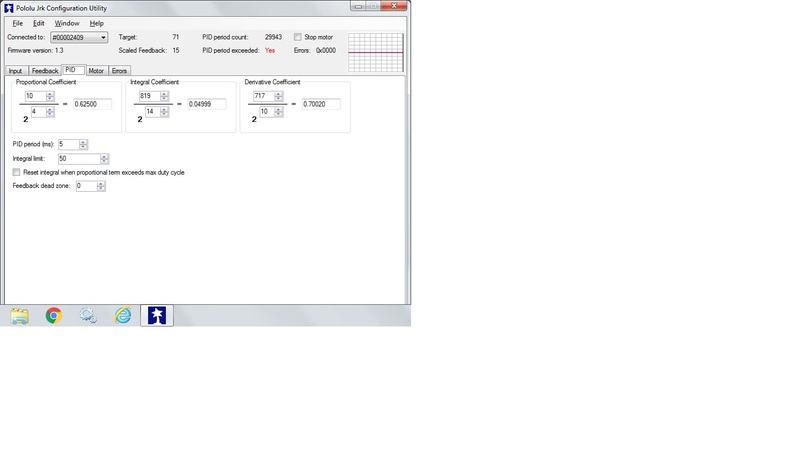
Task: Click the Integral limit field
Action: (79, 159)
